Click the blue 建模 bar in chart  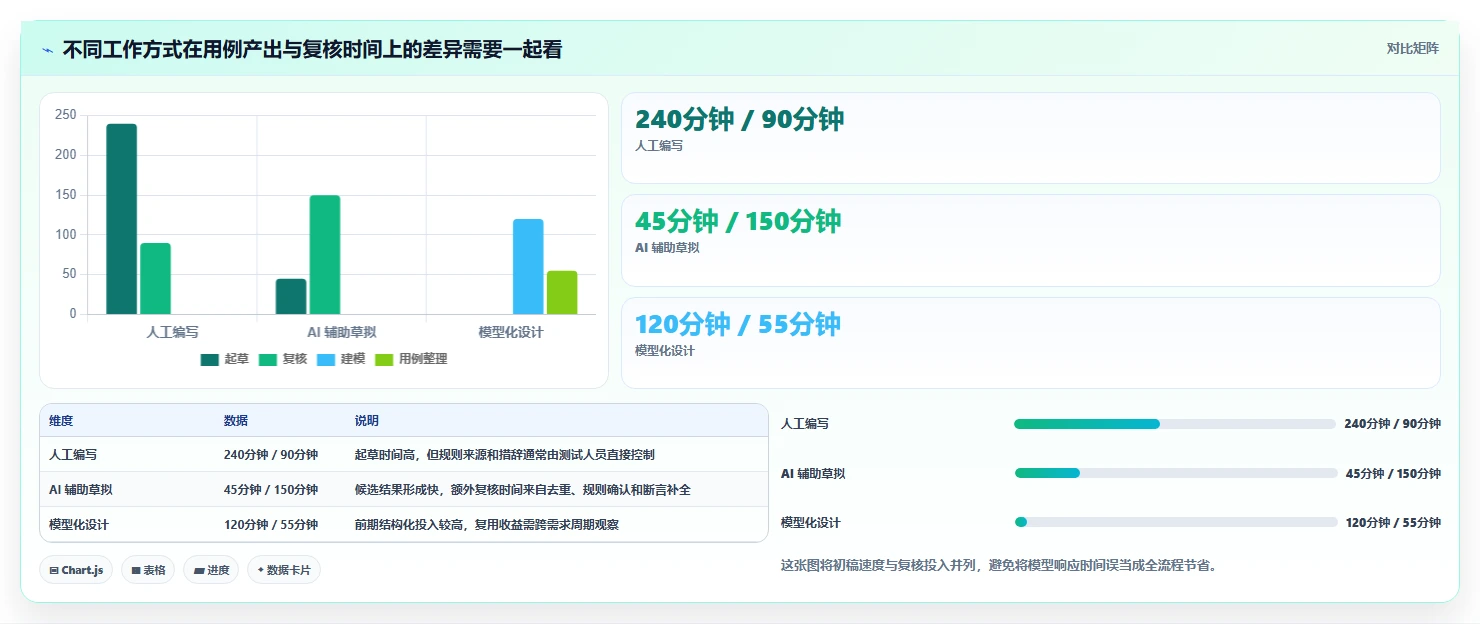pos(528,267)
